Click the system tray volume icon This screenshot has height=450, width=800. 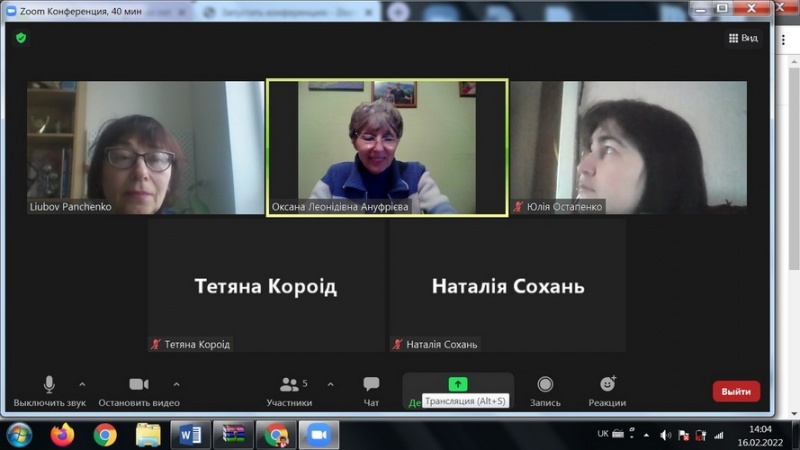point(664,435)
